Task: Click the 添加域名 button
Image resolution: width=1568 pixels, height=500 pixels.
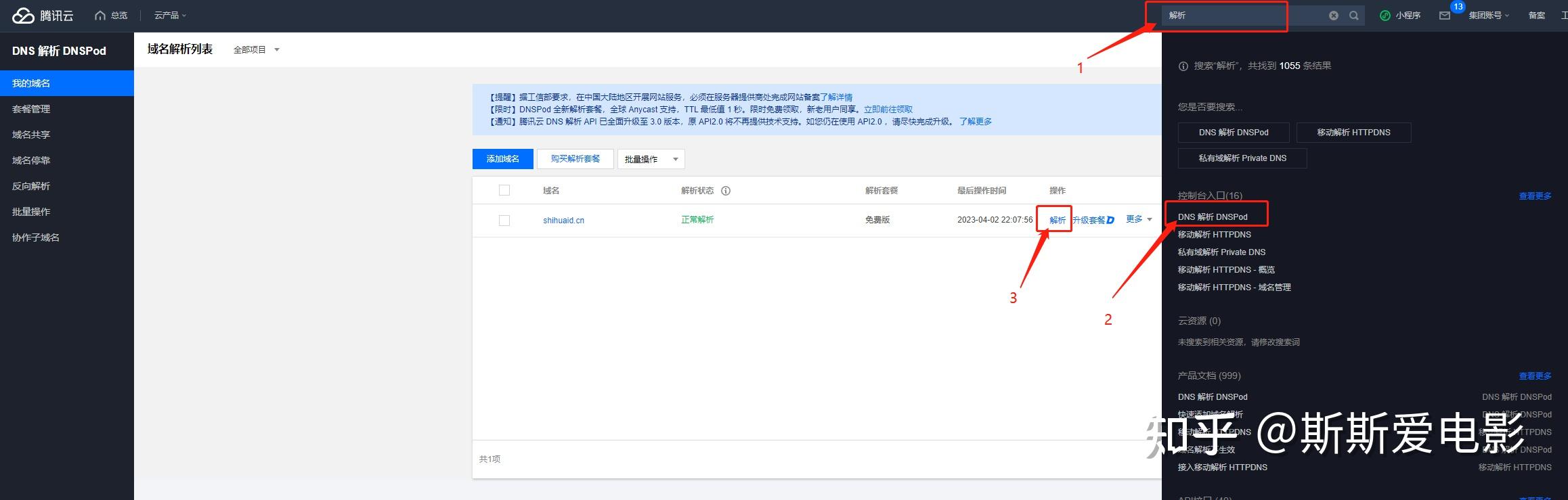Action: tap(502, 159)
